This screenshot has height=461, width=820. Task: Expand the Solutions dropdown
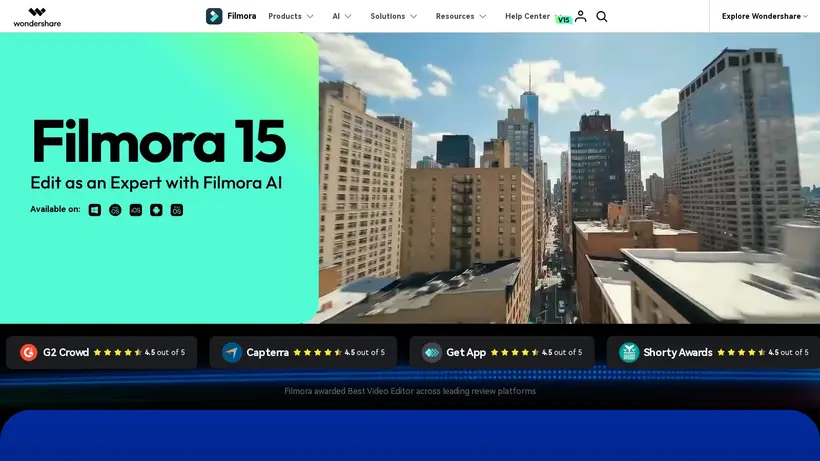(393, 16)
